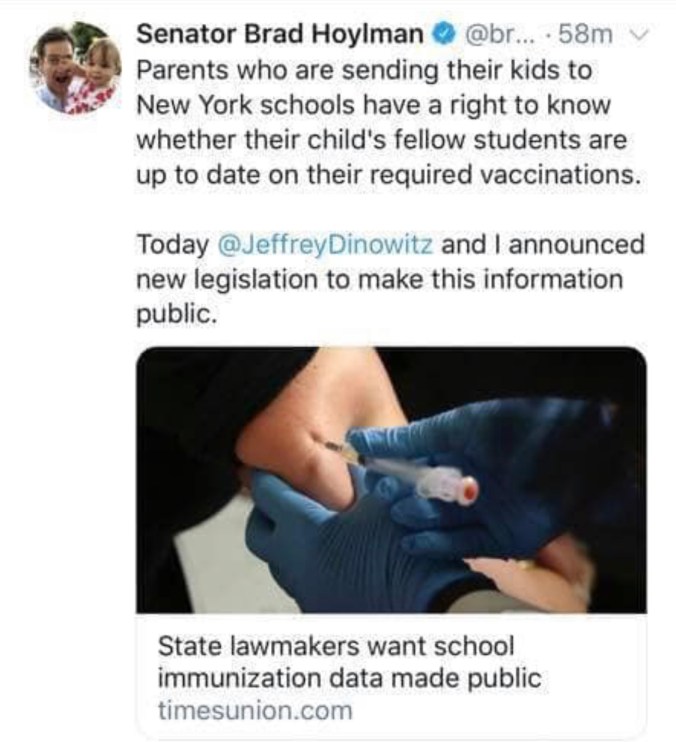Click 'immunization data made public' card text
This screenshot has width=676, height=742.
click(x=349, y=679)
